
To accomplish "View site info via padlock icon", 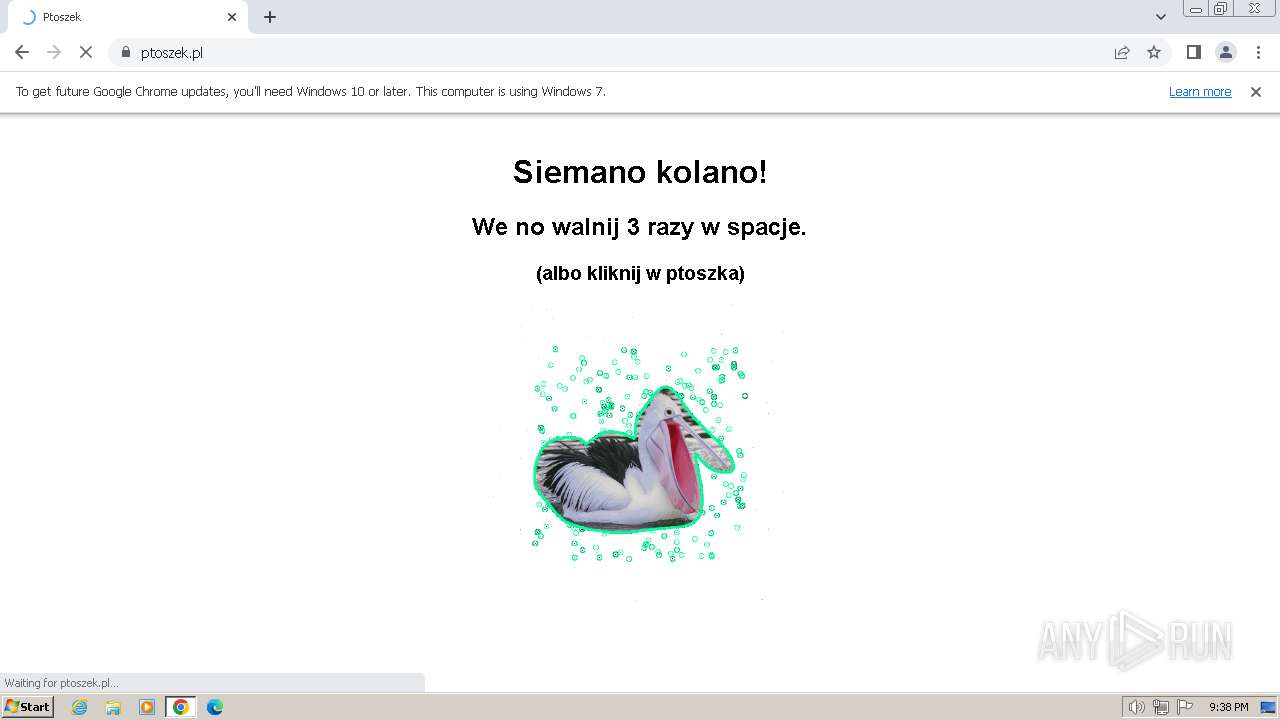I will [x=126, y=52].
